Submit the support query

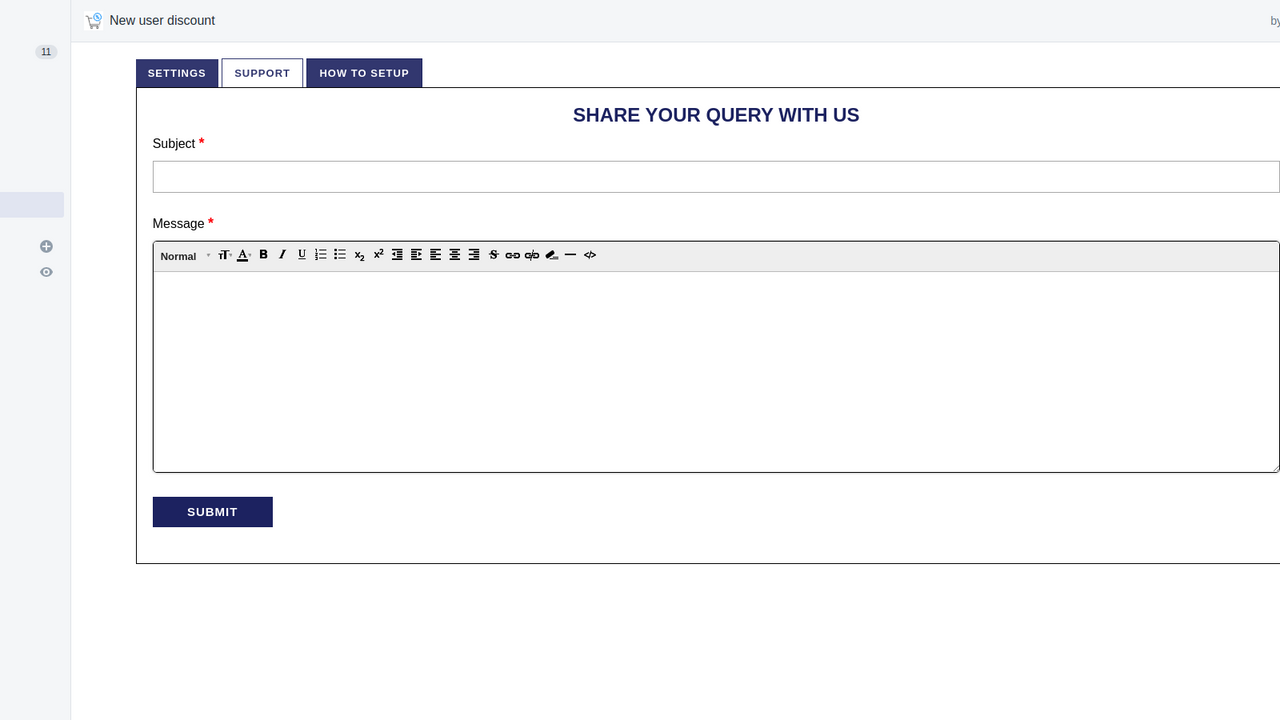pos(213,512)
